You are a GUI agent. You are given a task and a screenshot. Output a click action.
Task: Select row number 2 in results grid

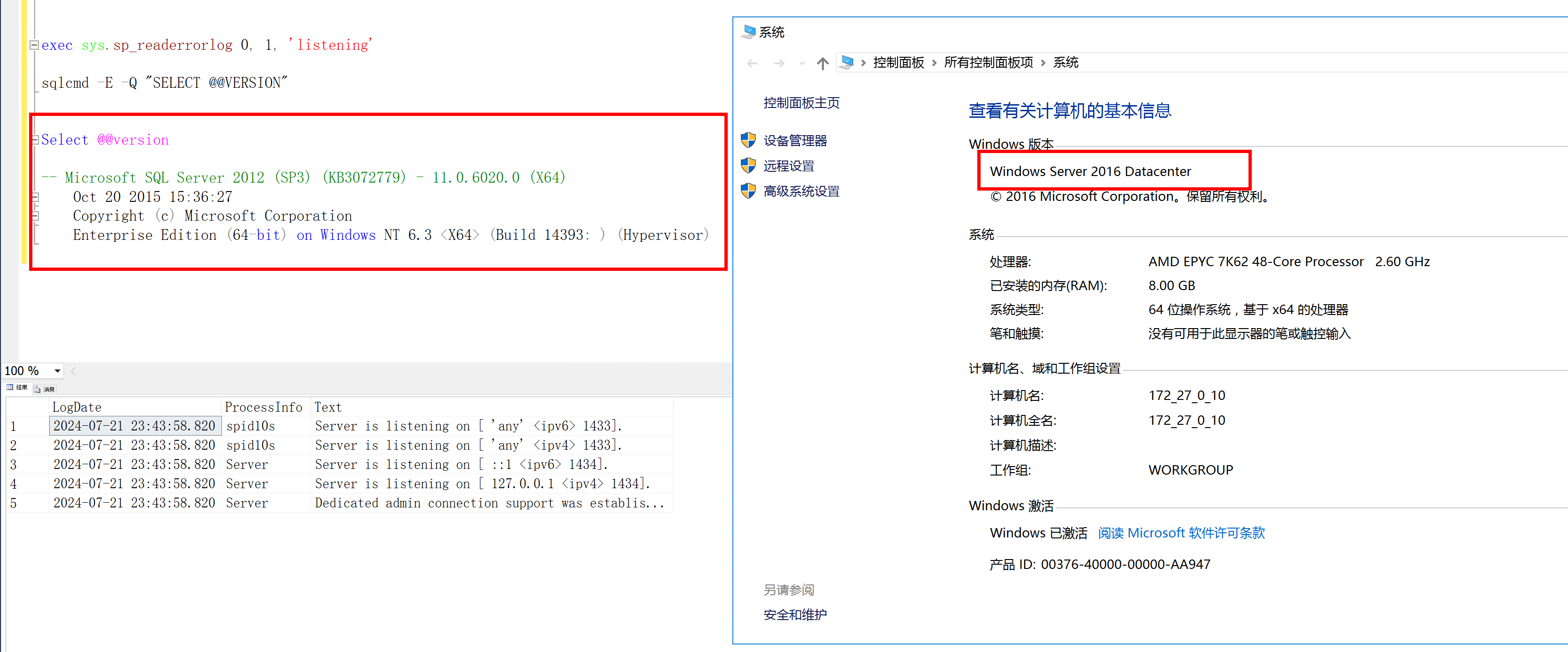[x=27, y=445]
